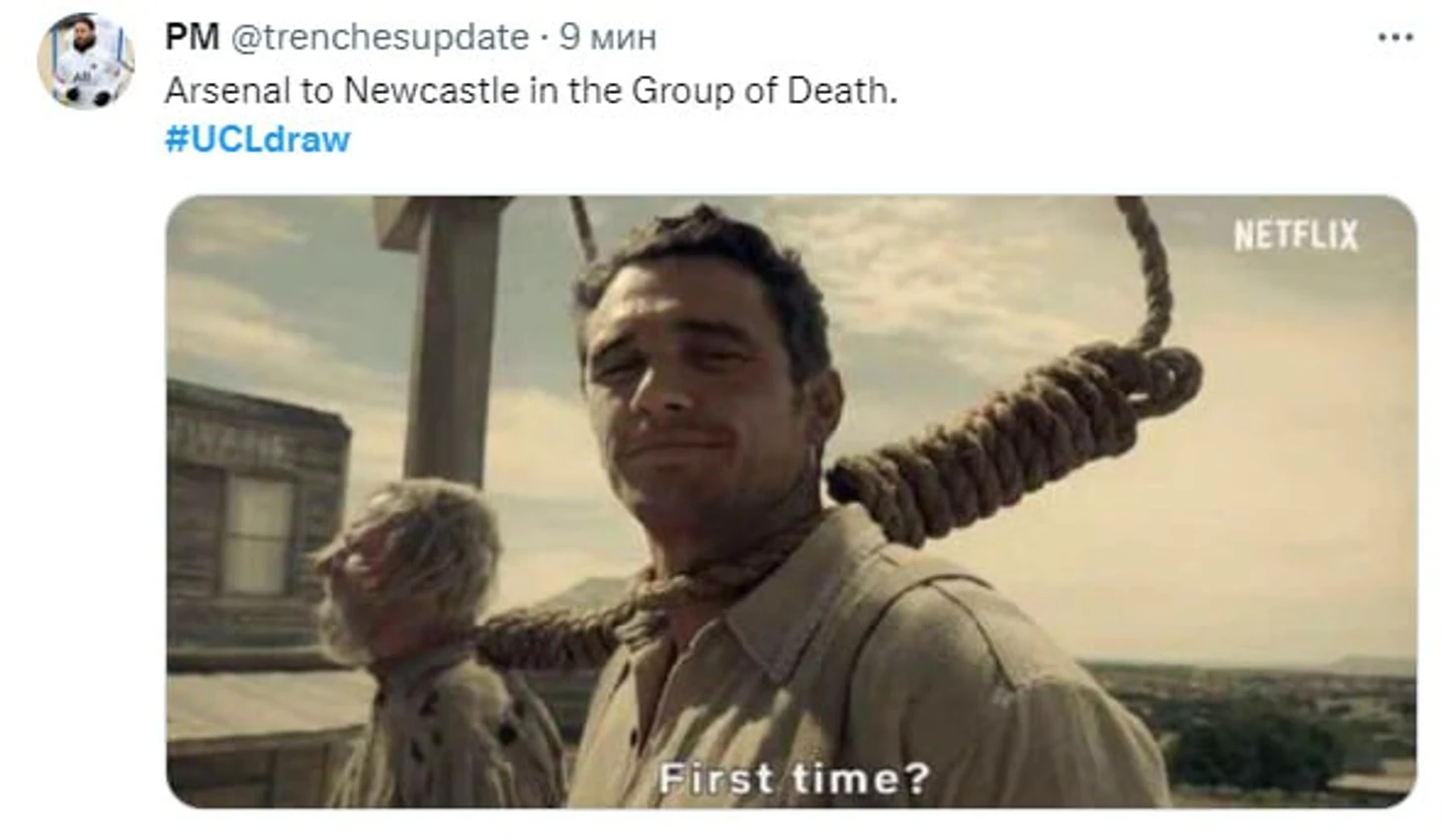This screenshot has height=840, width=1443.
Task: Click the 'First time?' subtitle caption
Action: pos(795,779)
